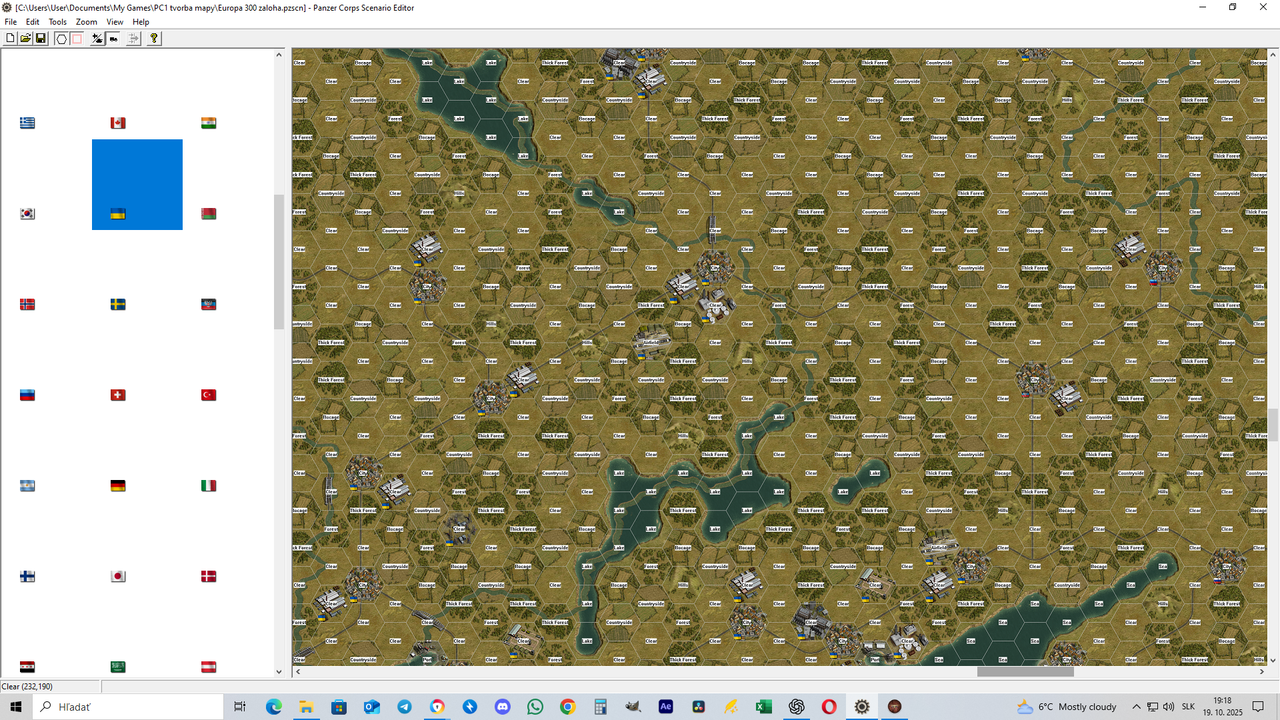Click the nation list scroll-down arrow
Image resolution: width=1280 pixels, height=720 pixels.
pyautogui.click(x=279, y=672)
